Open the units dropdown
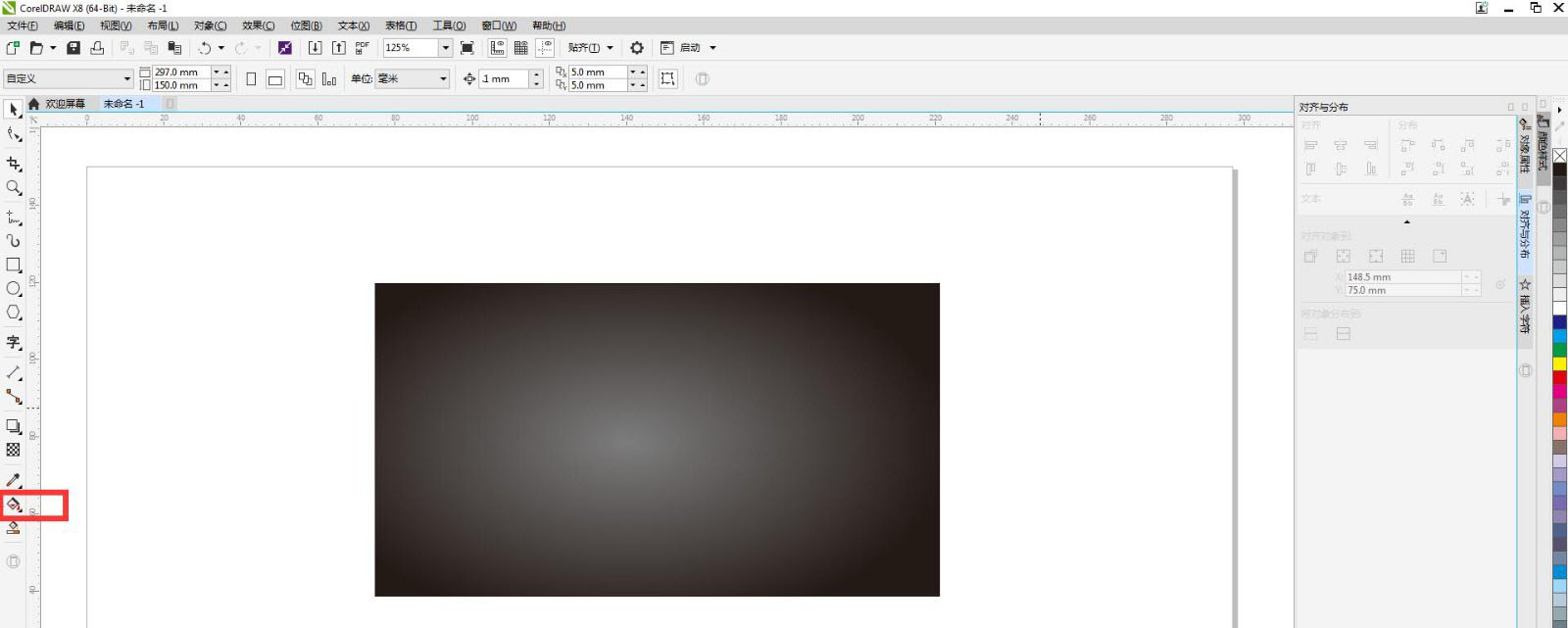The image size is (1568, 628). point(443,78)
